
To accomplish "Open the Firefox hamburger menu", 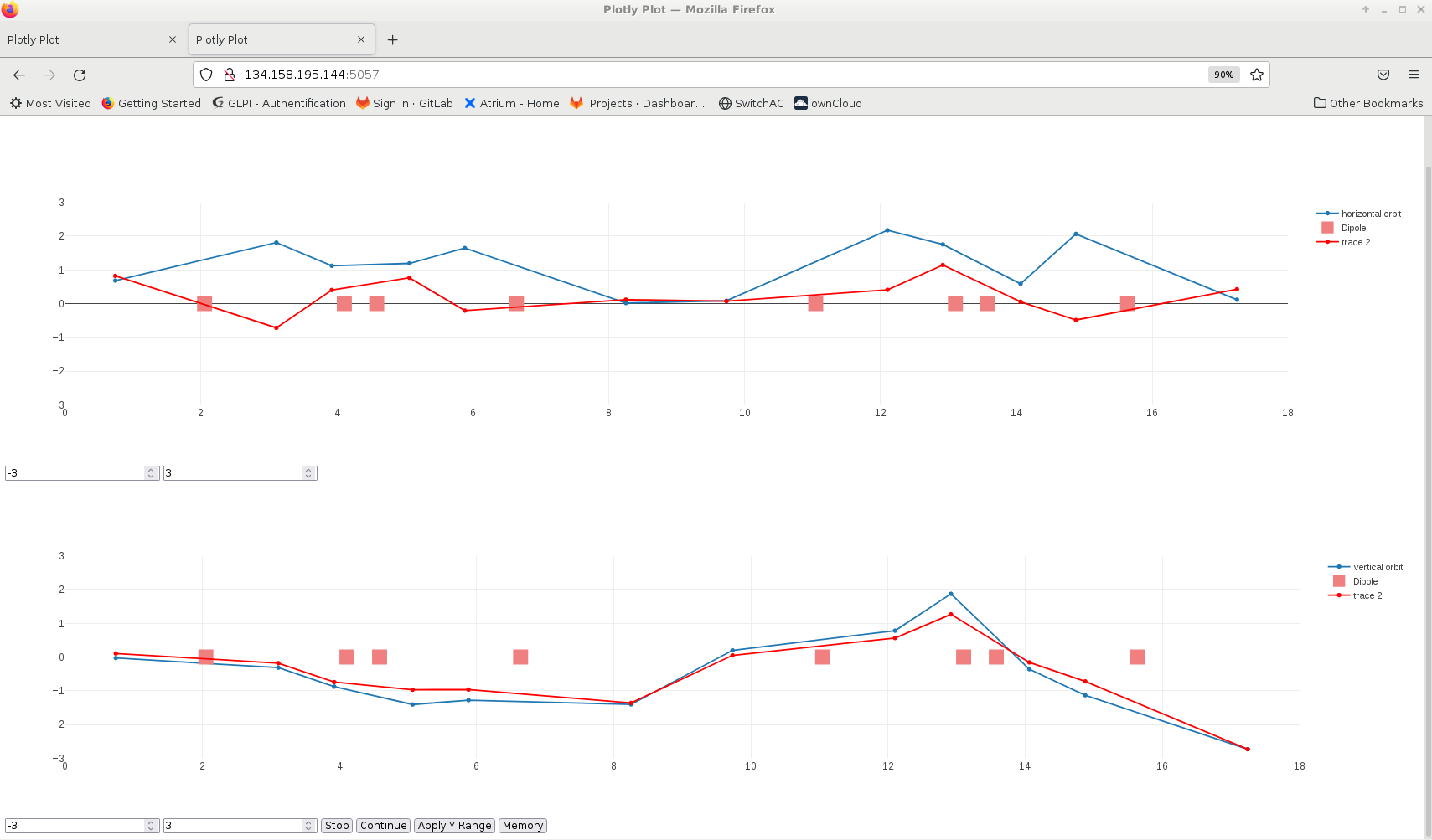I will [1413, 75].
